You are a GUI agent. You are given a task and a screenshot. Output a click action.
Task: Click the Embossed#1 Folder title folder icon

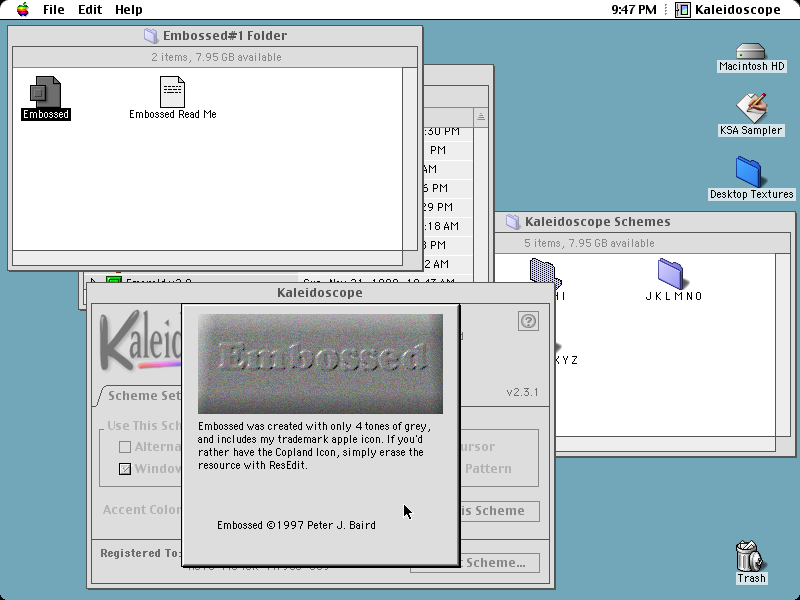click(x=151, y=36)
